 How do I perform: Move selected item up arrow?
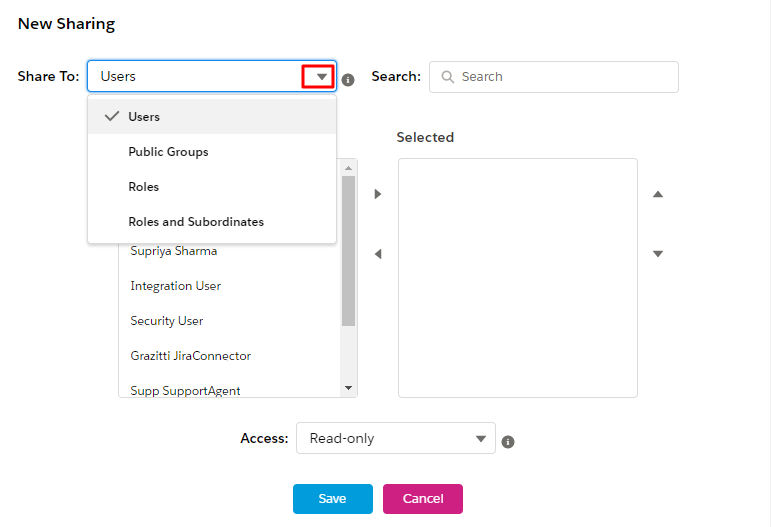pos(658,194)
